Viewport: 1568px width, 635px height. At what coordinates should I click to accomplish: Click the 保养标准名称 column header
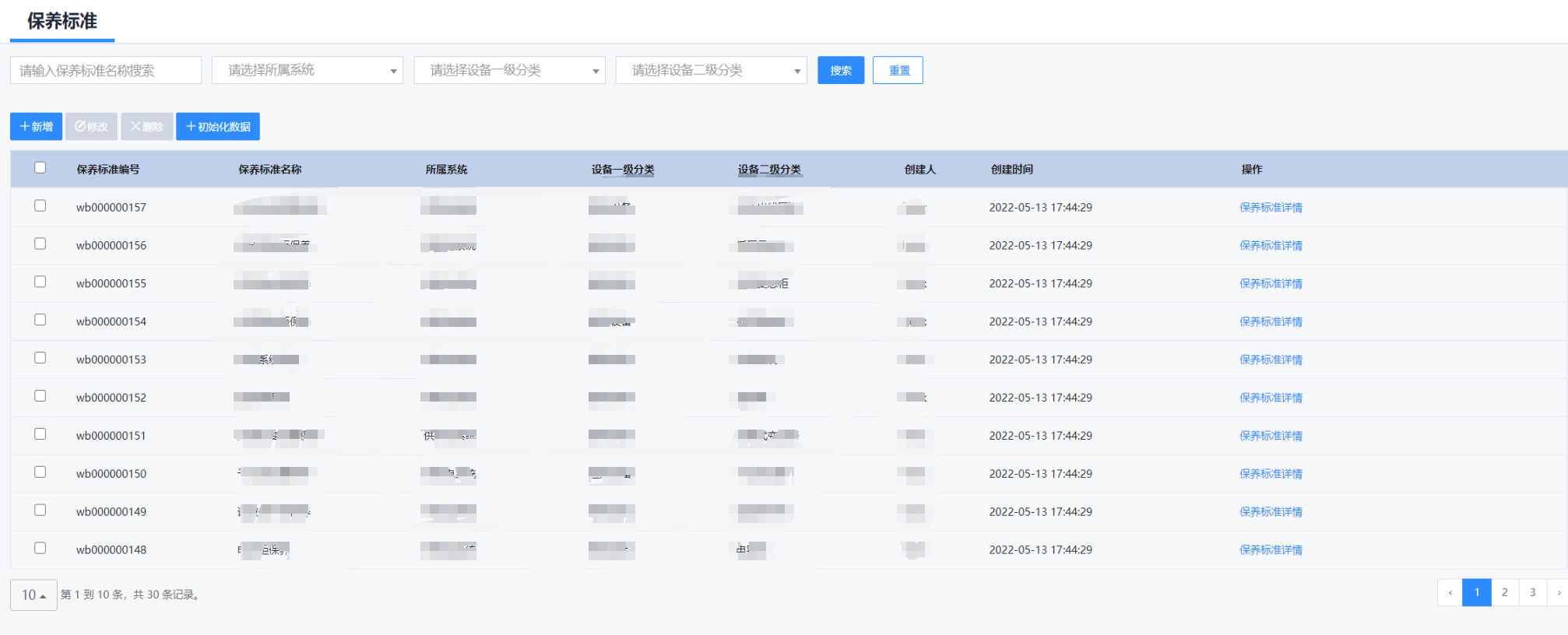point(270,170)
